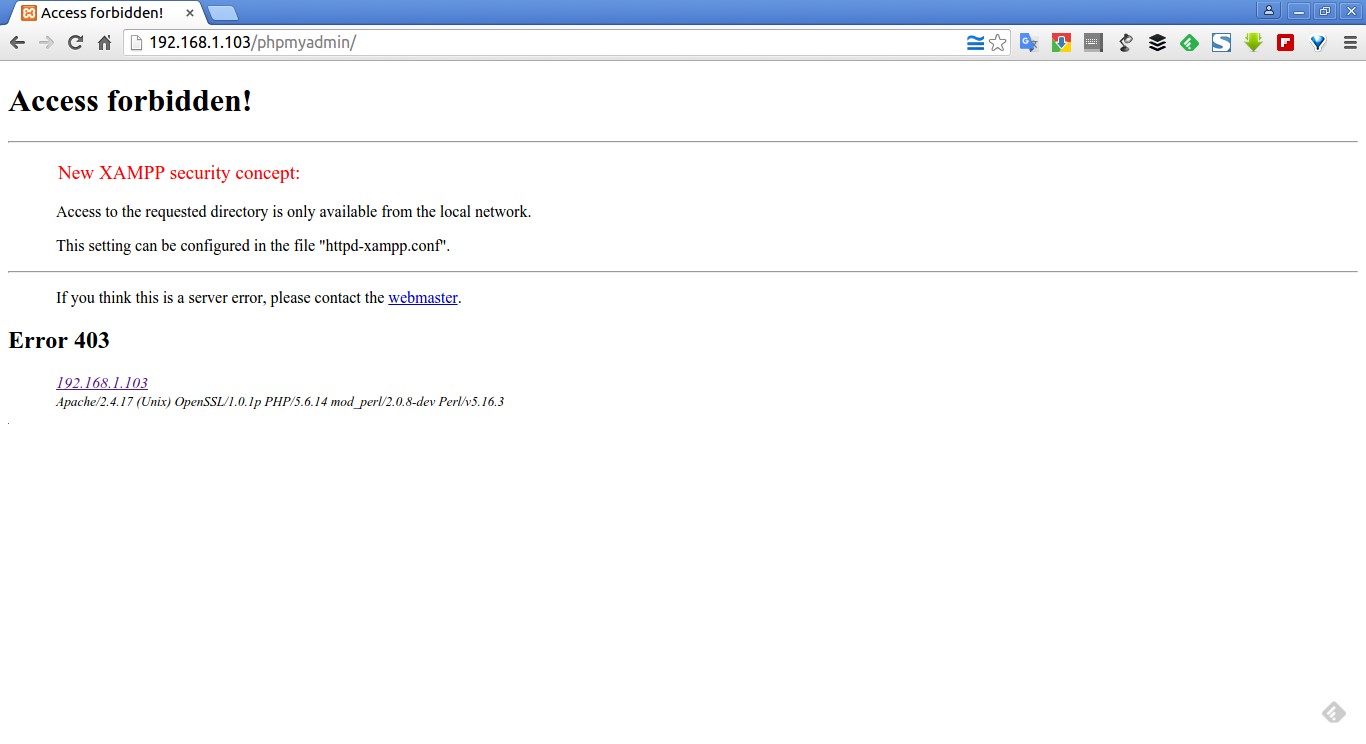Image resolution: width=1366 pixels, height=744 pixels.
Task: Click the blue funnel extension icon
Action: pyautogui.click(x=1317, y=43)
